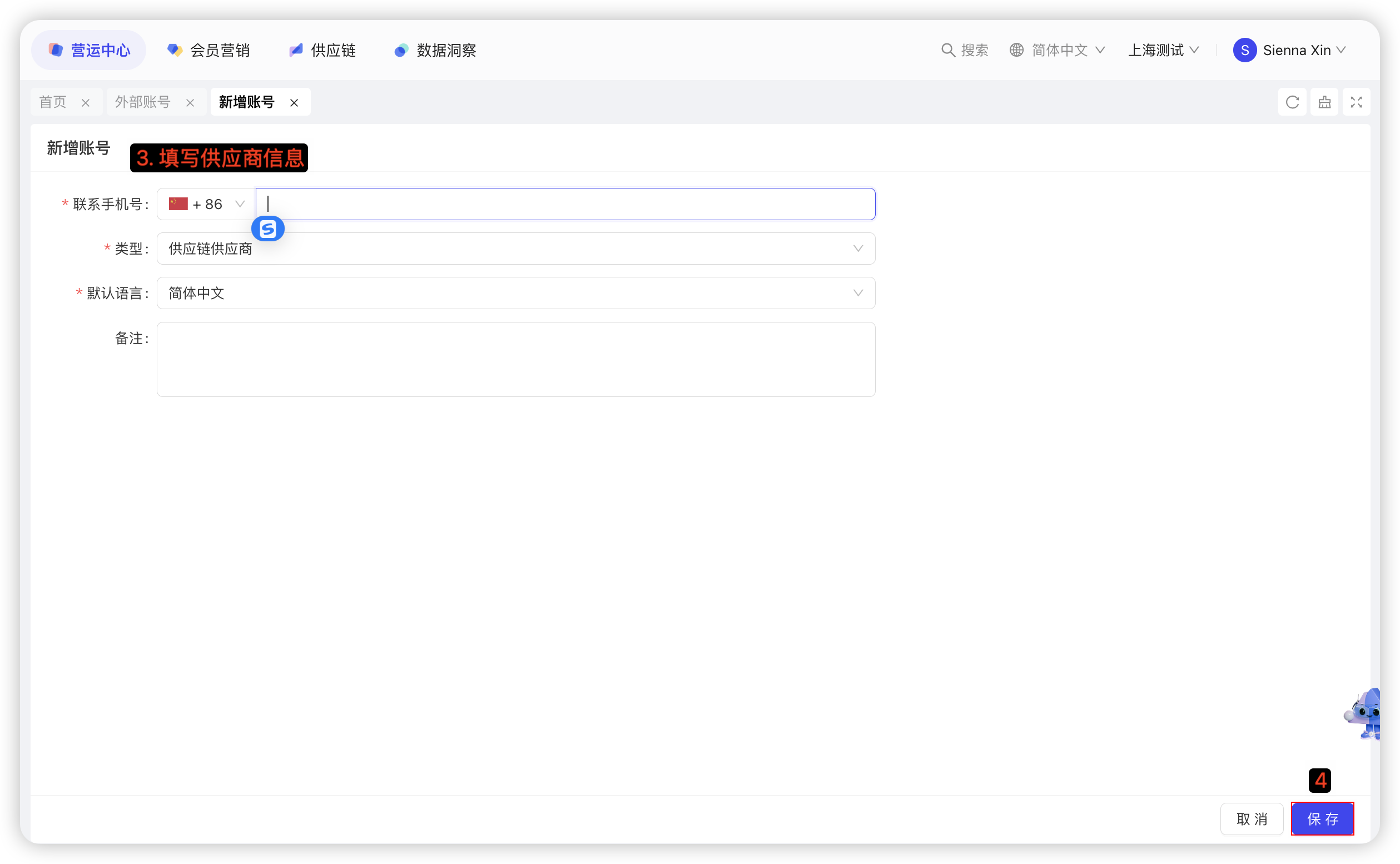1400x864 pixels.
Task: Click the 取消 button
Action: 1252,818
